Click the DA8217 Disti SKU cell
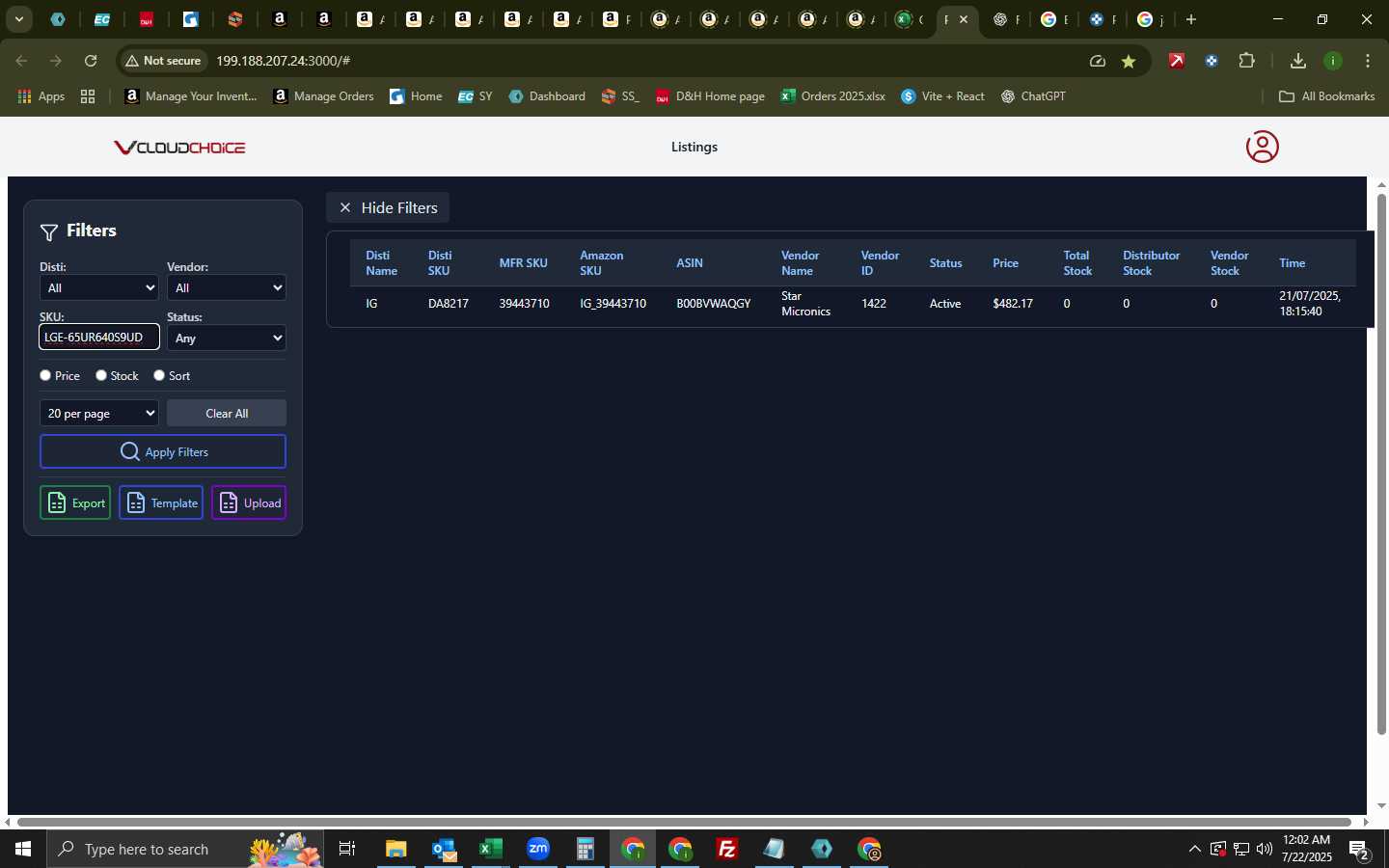This screenshot has height=868, width=1389. pyautogui.click(x=449, y=304)
